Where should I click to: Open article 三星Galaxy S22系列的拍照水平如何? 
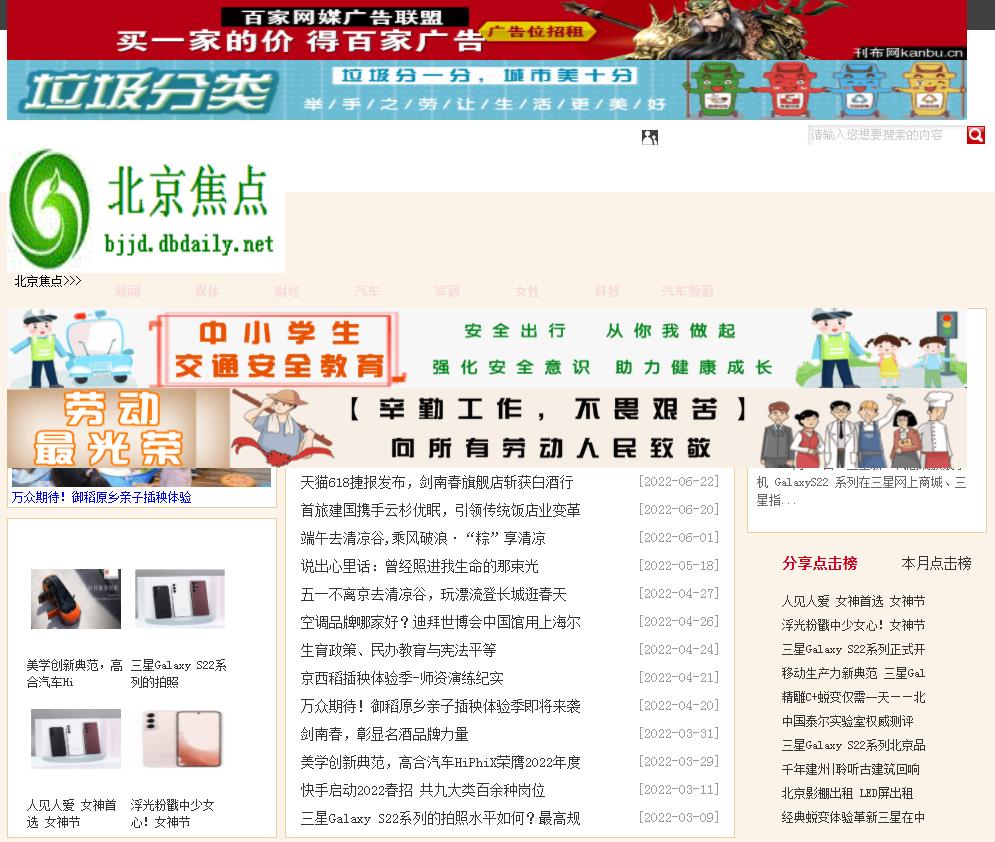point(440,818)
